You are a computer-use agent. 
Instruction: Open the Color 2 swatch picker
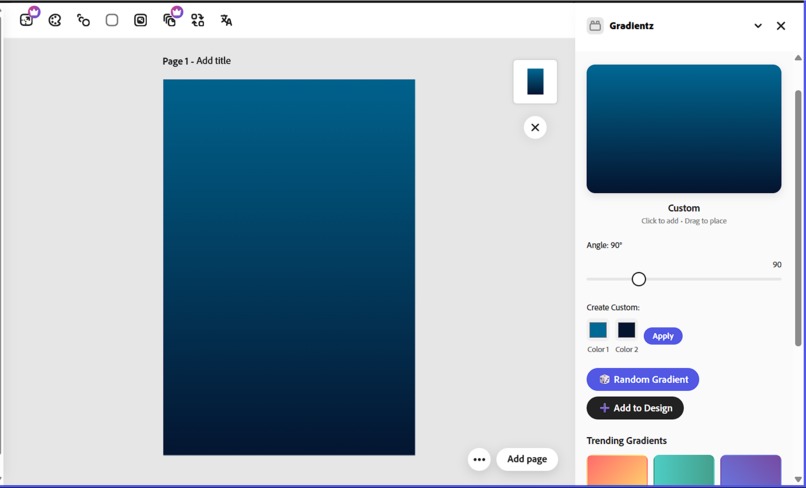pos(627,330)
